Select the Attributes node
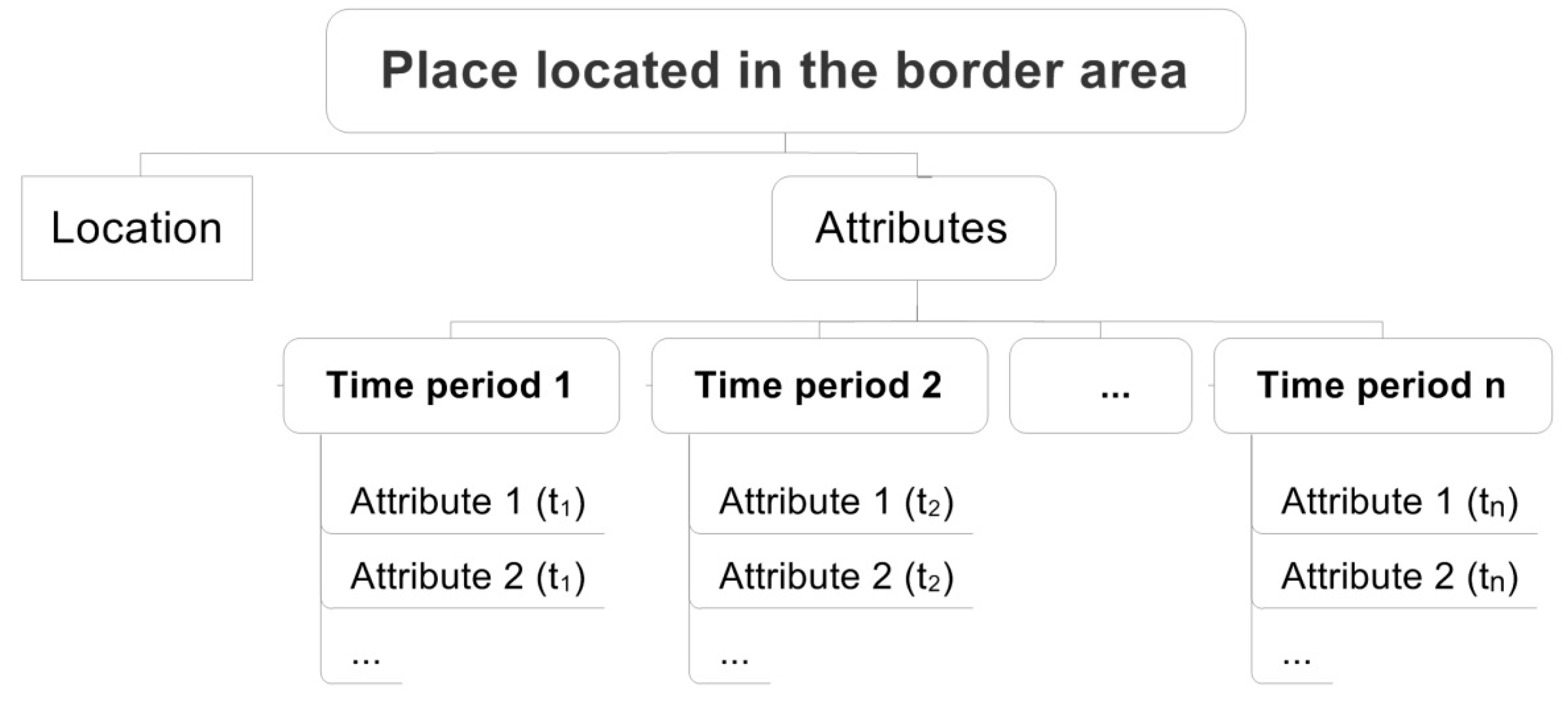 913,228
